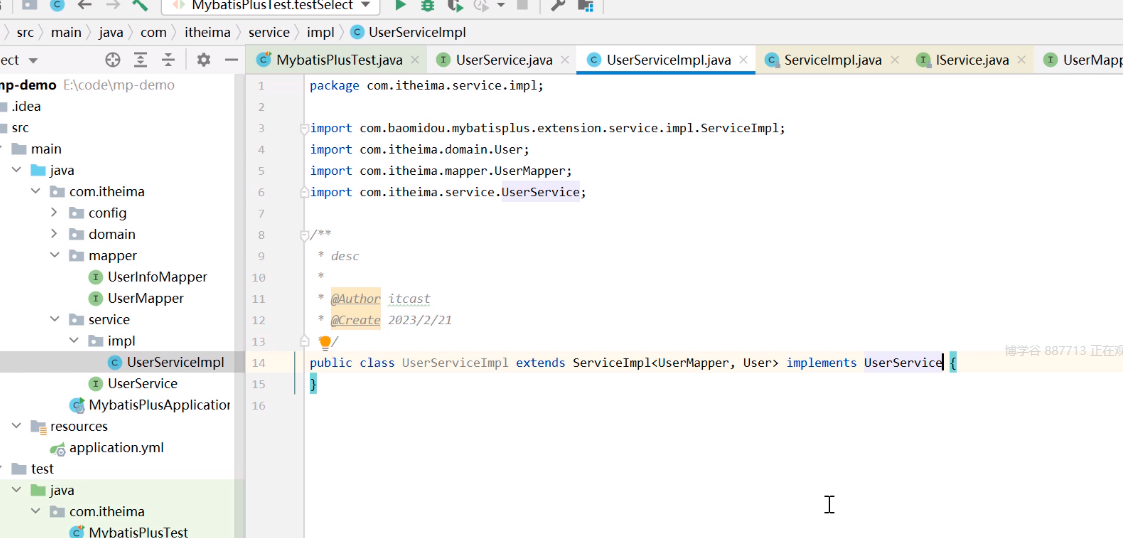Viewport: 1123px width, 538px height.
Task: Click the stop square icon
Action: point(522,6)
